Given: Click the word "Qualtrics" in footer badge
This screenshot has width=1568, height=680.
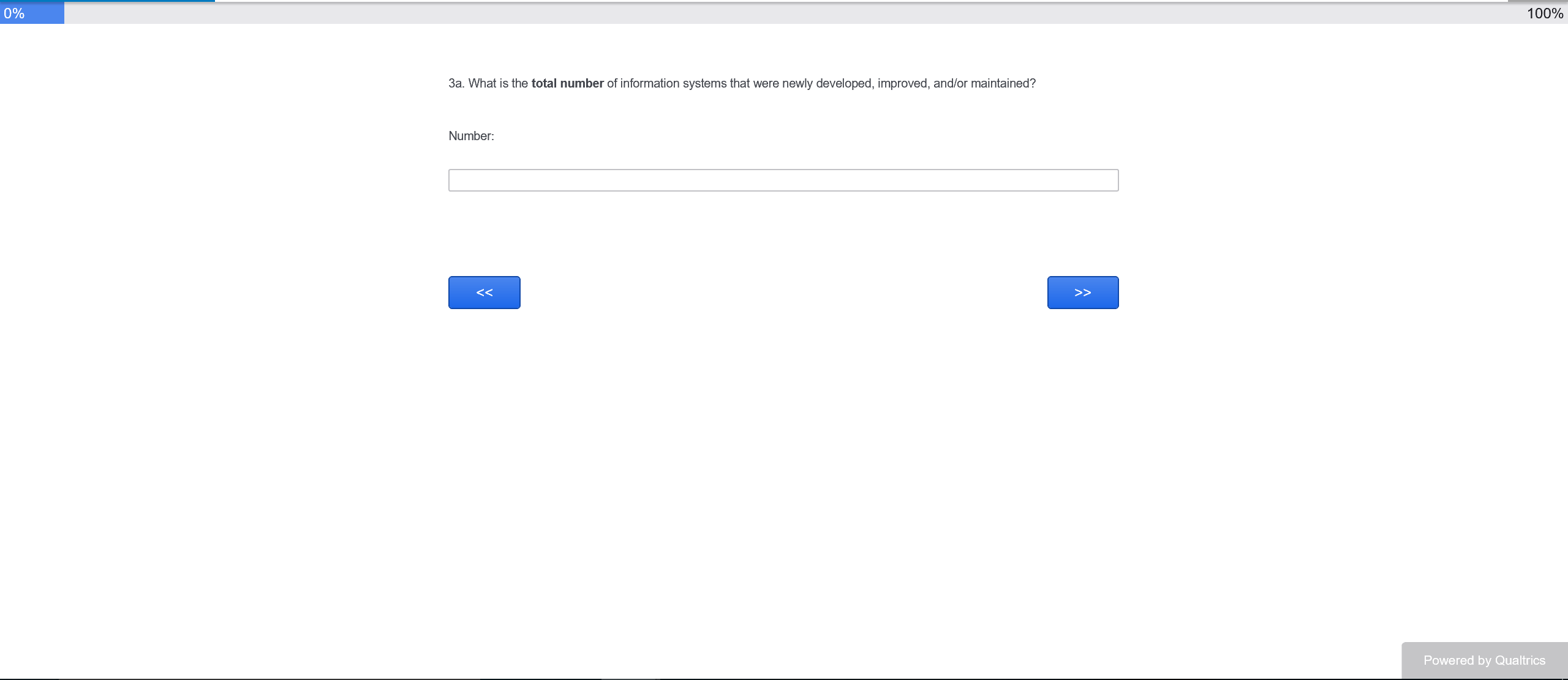Looking at the screenshot, I should (1520, 660).
